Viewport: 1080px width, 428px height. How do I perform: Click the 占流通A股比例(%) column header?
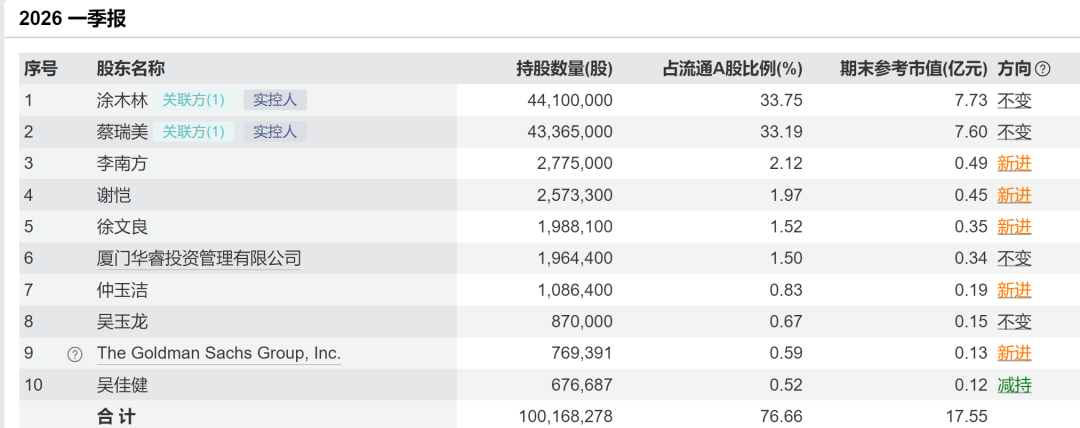pos(733,69)
